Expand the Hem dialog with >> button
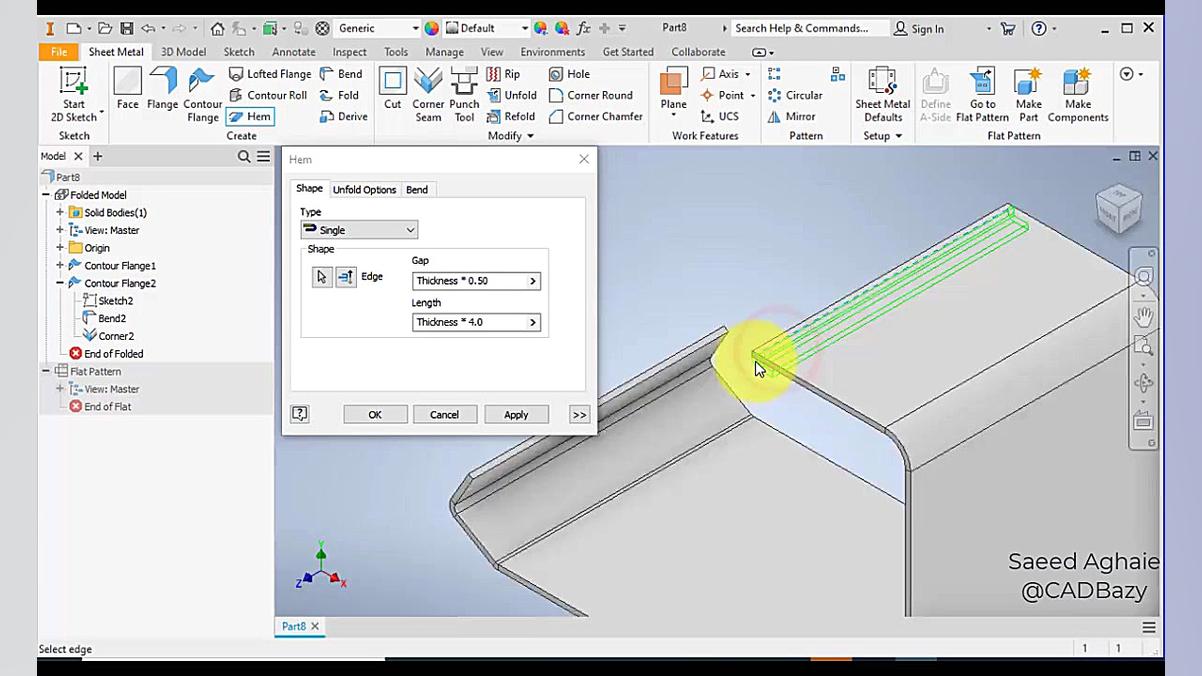This screenshot has height=676, width=1202. tap(579, 414)
